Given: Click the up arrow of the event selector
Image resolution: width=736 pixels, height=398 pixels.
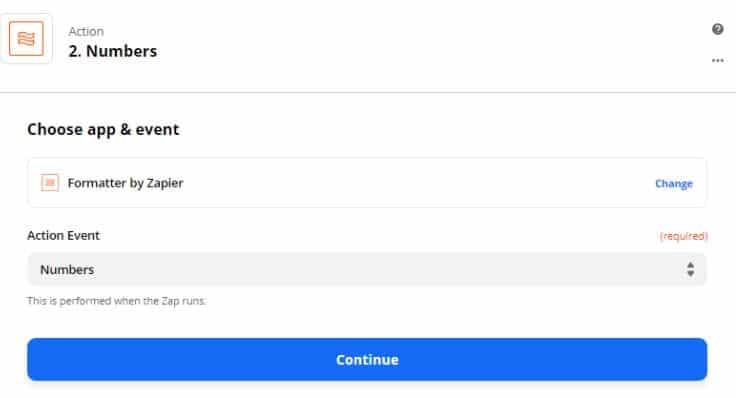Looking at the screenshot, I should (x=690, y=266).
